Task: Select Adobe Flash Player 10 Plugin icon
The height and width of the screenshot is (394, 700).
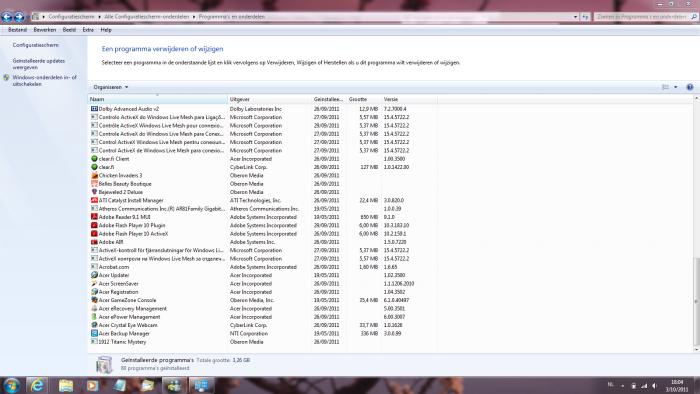Action: click(x=94, y=225)
